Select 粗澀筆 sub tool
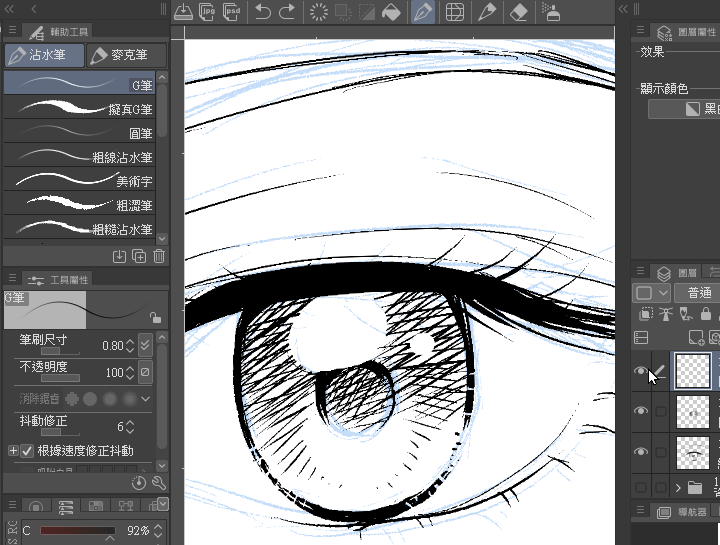This screenshot has width=720, height=545. tap(79, 204)
